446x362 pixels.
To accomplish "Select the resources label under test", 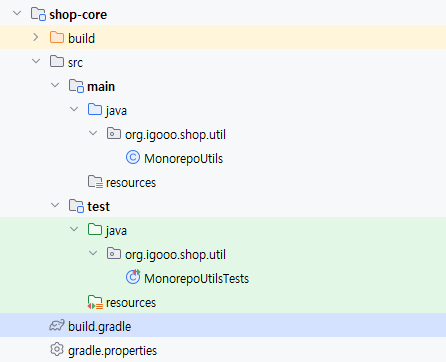I will click(131, 303).
